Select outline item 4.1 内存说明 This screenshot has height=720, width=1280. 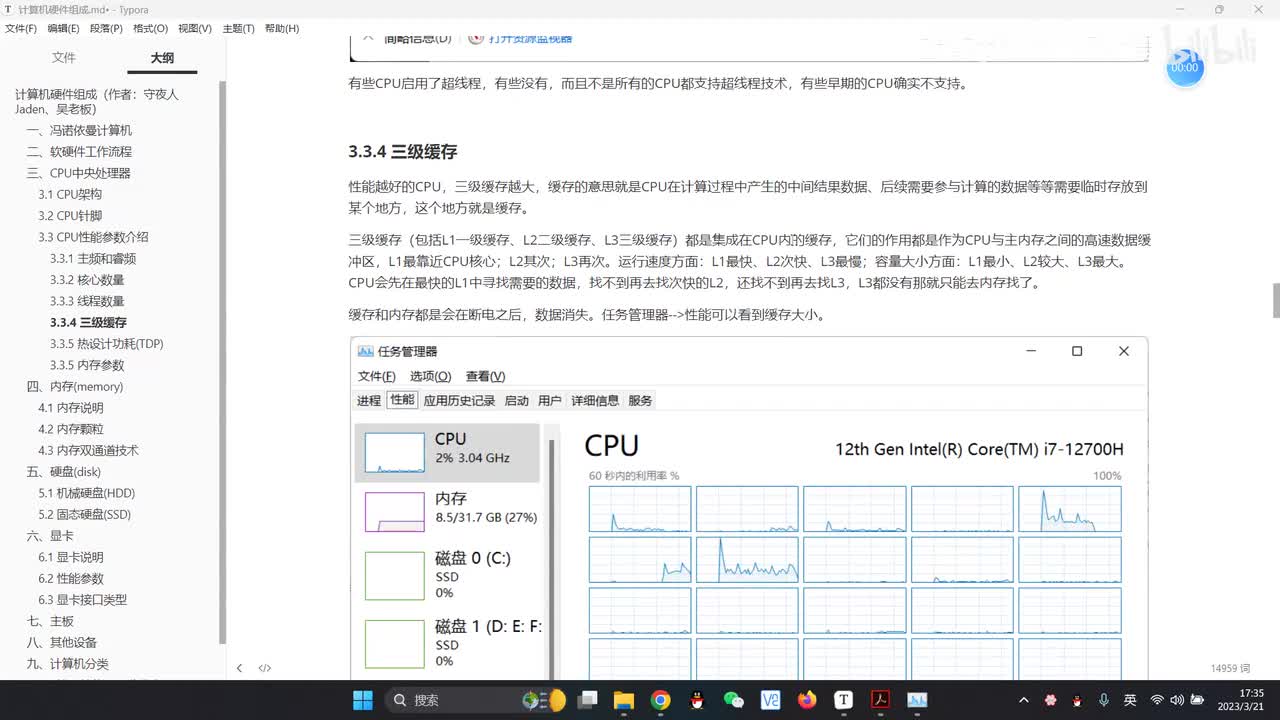[70, 408]
